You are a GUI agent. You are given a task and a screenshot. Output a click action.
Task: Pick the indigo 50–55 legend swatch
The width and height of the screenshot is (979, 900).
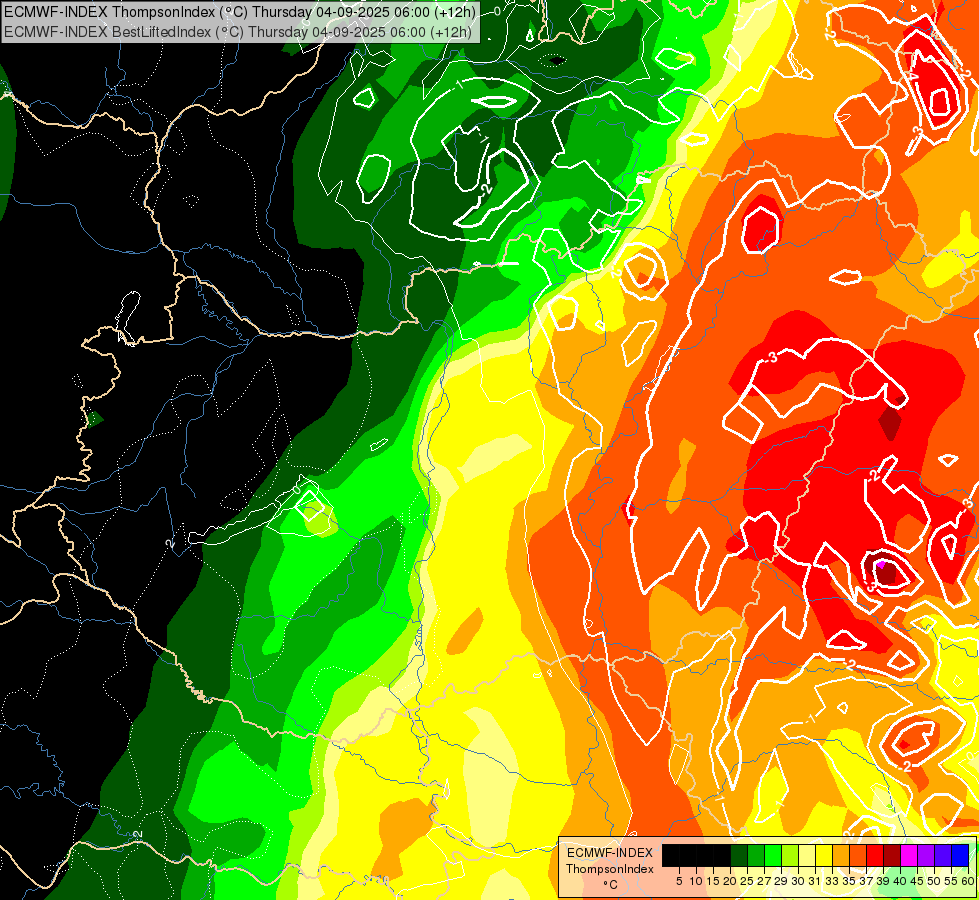pyautogui.click(x=943, y=855)
